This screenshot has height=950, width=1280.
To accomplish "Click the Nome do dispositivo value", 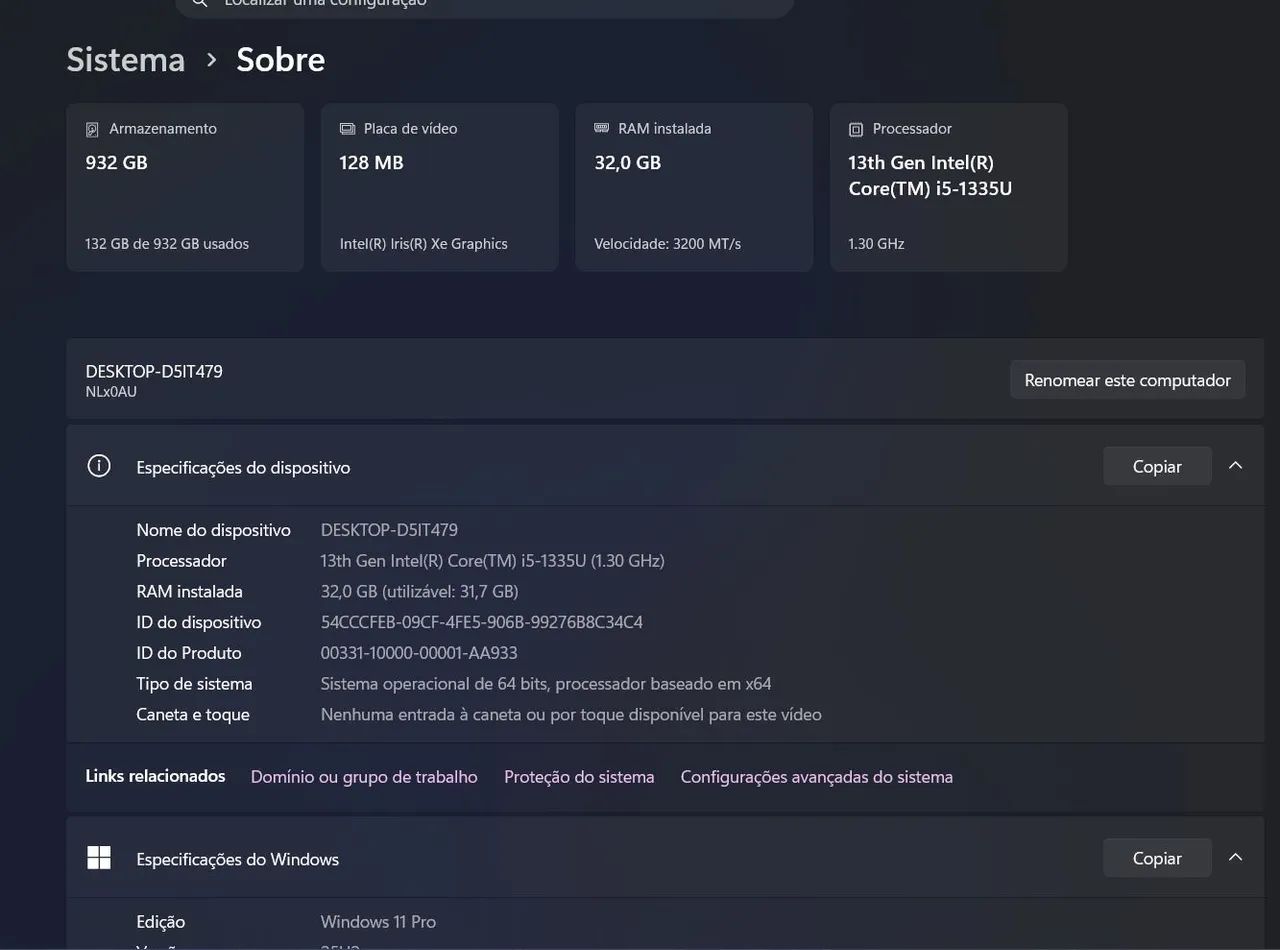I will pyautogui.click(x=389, y=530).
